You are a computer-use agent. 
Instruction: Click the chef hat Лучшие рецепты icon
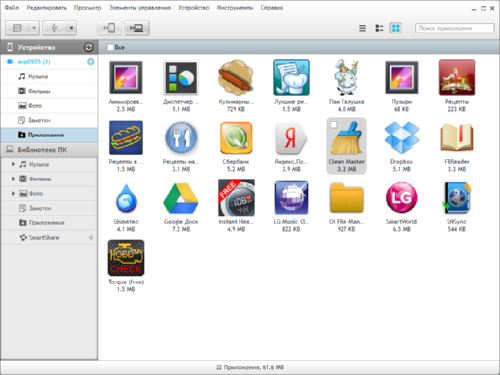point(291,77)
